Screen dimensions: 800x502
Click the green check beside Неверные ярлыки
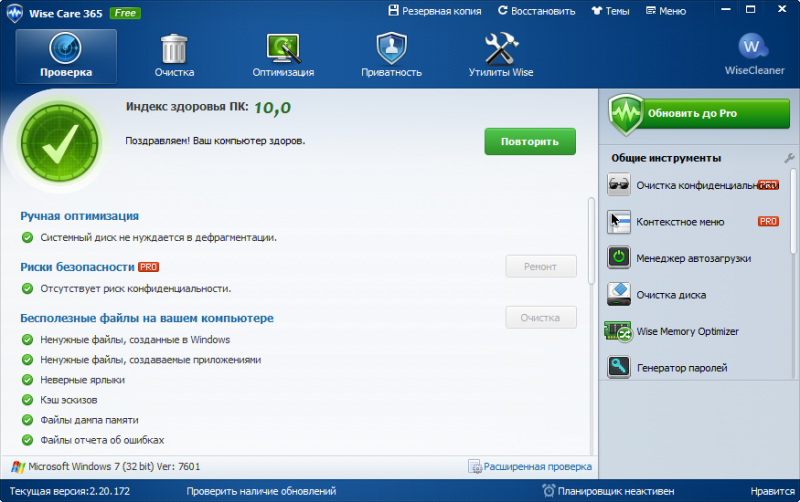(28, 380)
